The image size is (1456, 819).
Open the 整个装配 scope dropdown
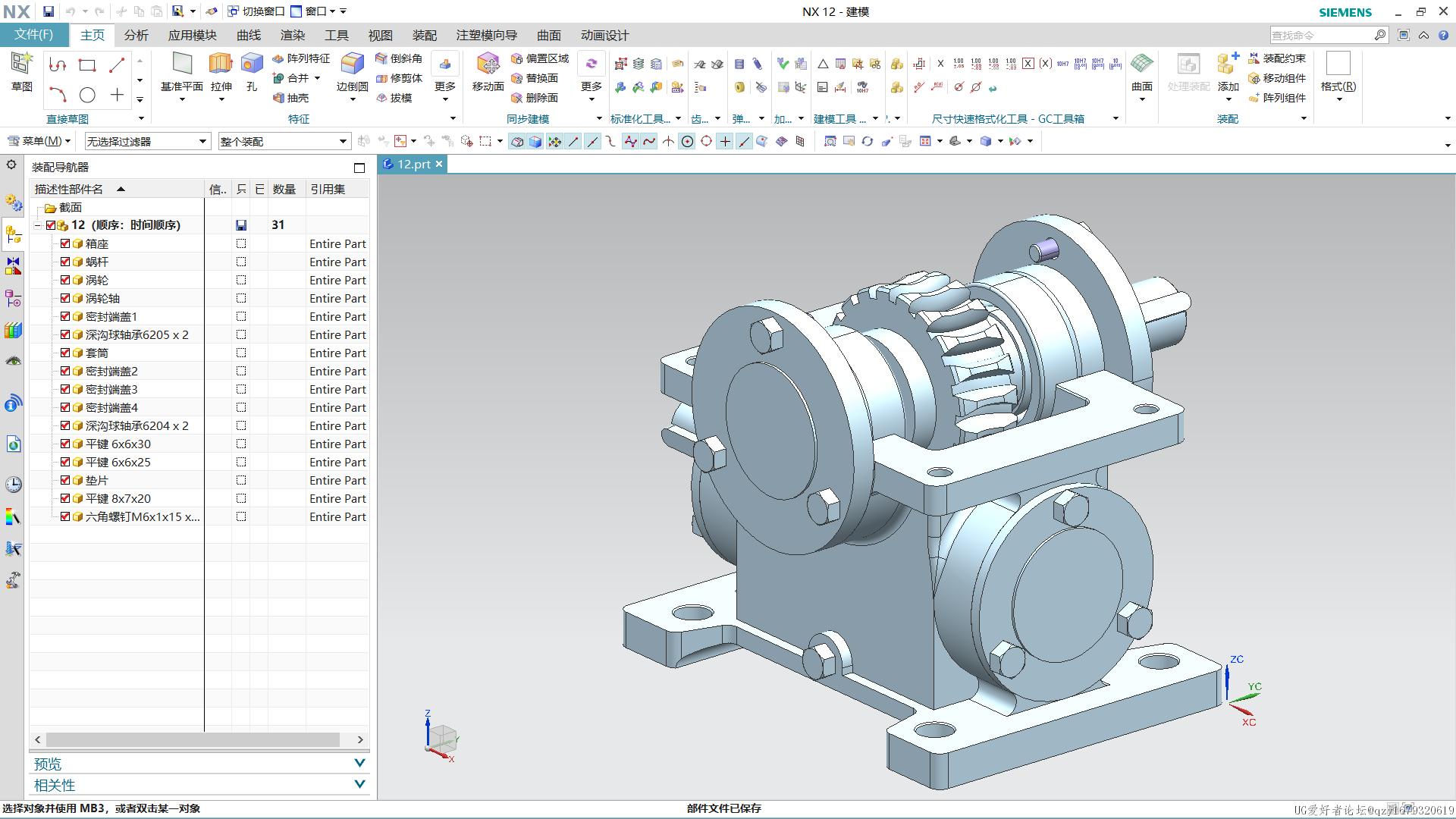click(x=284, y=141)
